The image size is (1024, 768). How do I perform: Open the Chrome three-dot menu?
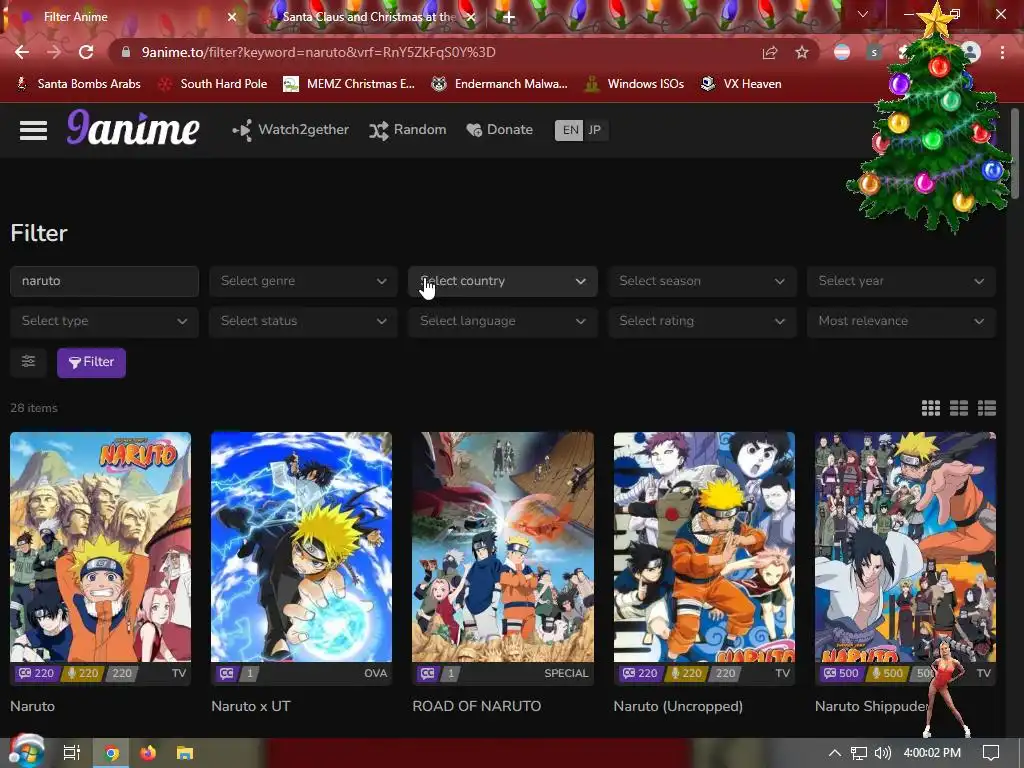click(1002, 52)
